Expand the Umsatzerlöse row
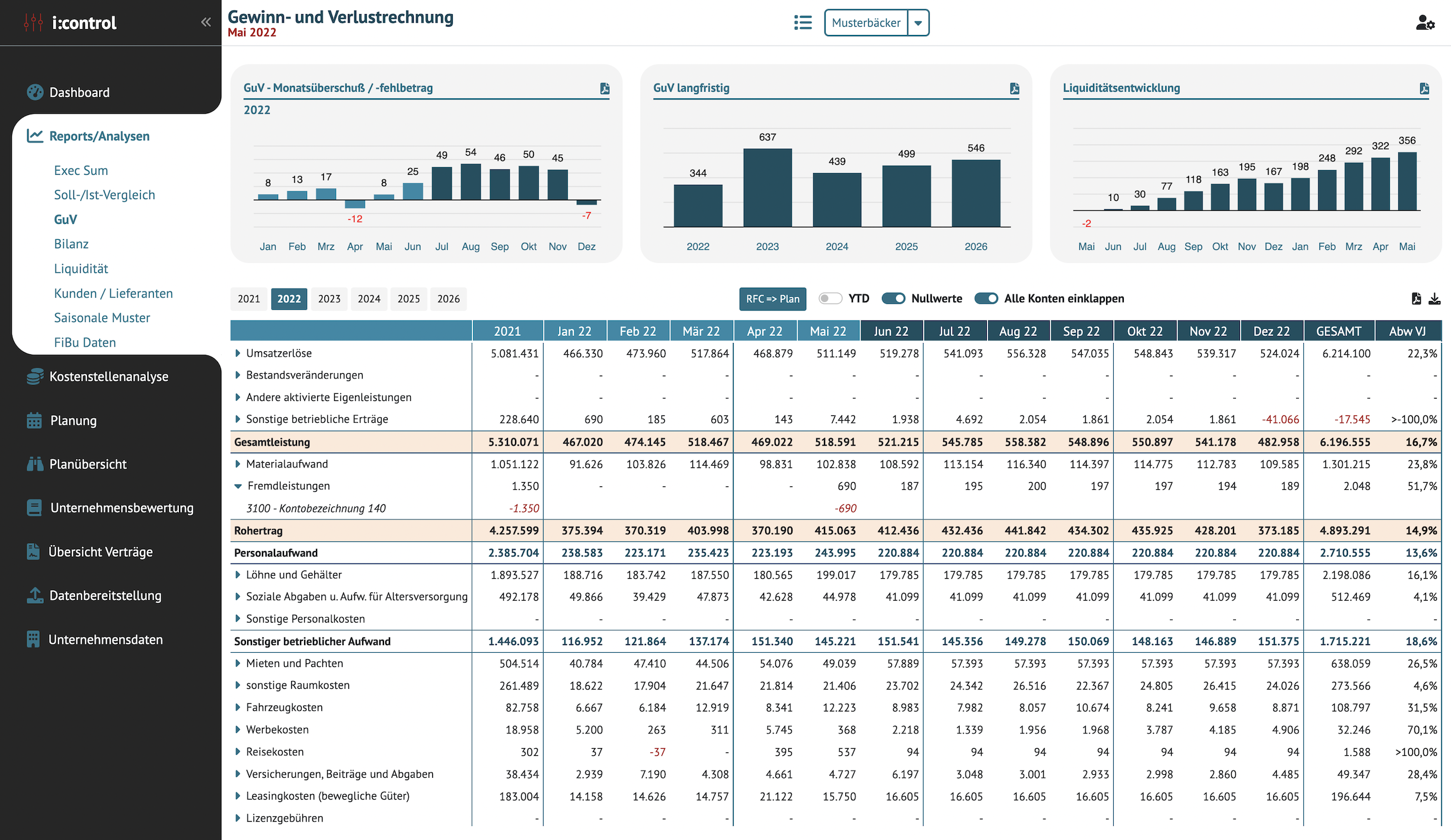Screen dimensions: 1451x840 [x=238, y=354]
